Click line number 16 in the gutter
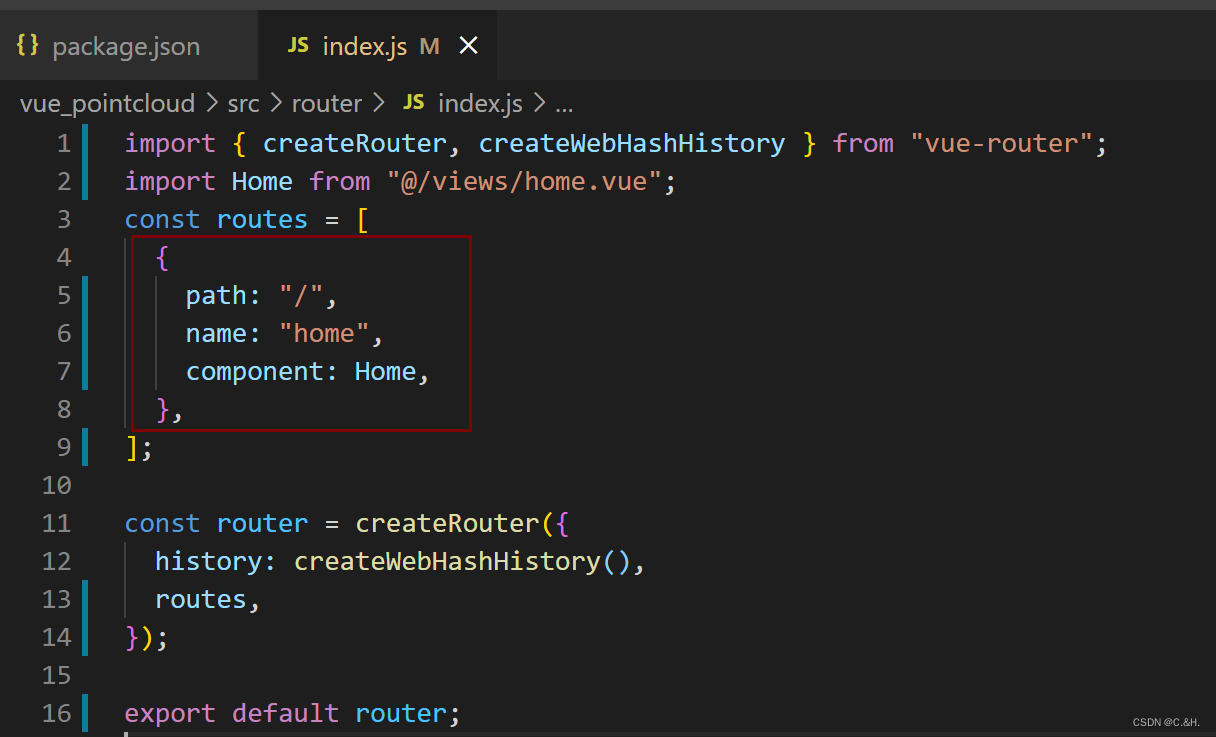 [x=57, y=713]
